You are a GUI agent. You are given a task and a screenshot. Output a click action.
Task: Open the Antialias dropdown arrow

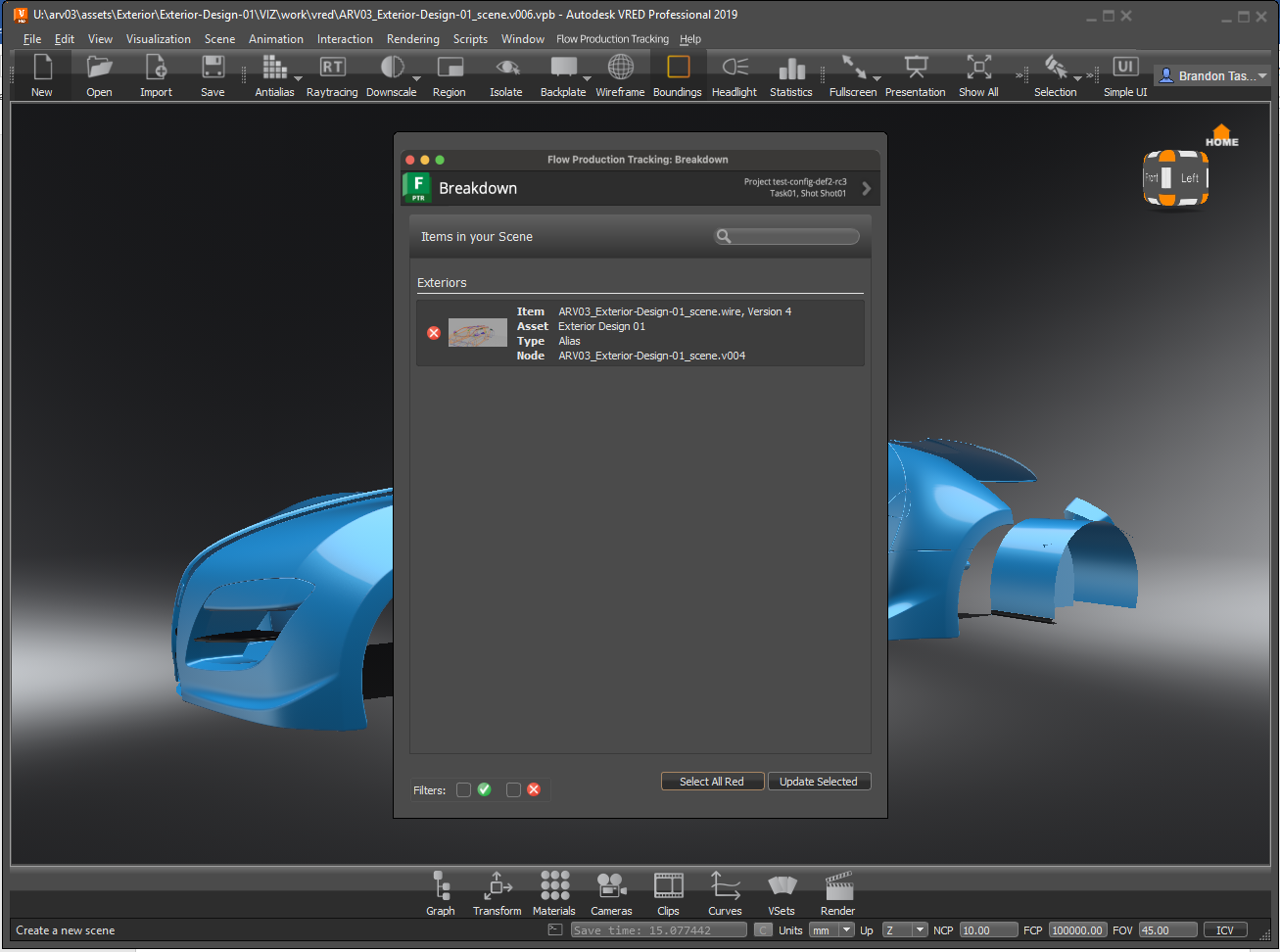click(298, 78)
